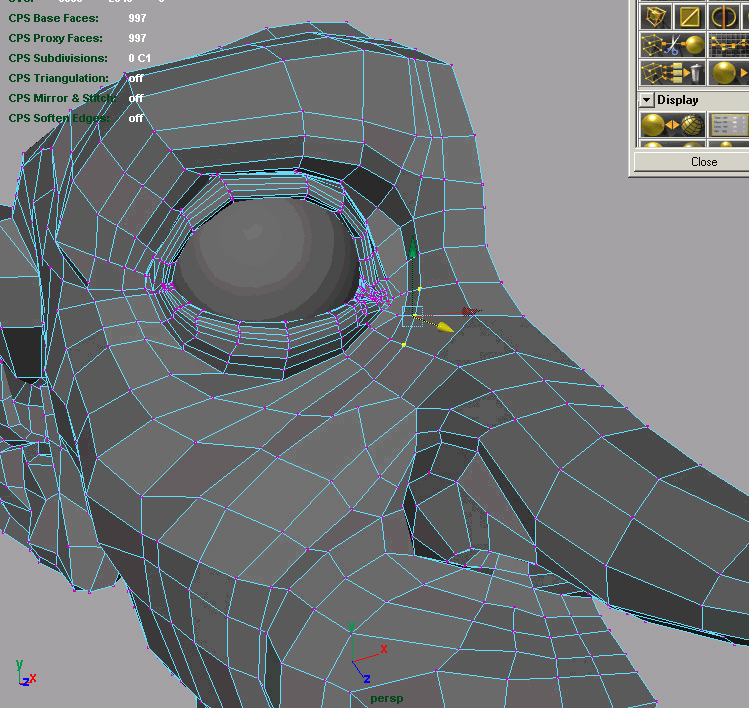Viewport: 749px width, 708px height.
Task: Click the yellow Z-axis cone of manipulator
Action: (444, 326)
